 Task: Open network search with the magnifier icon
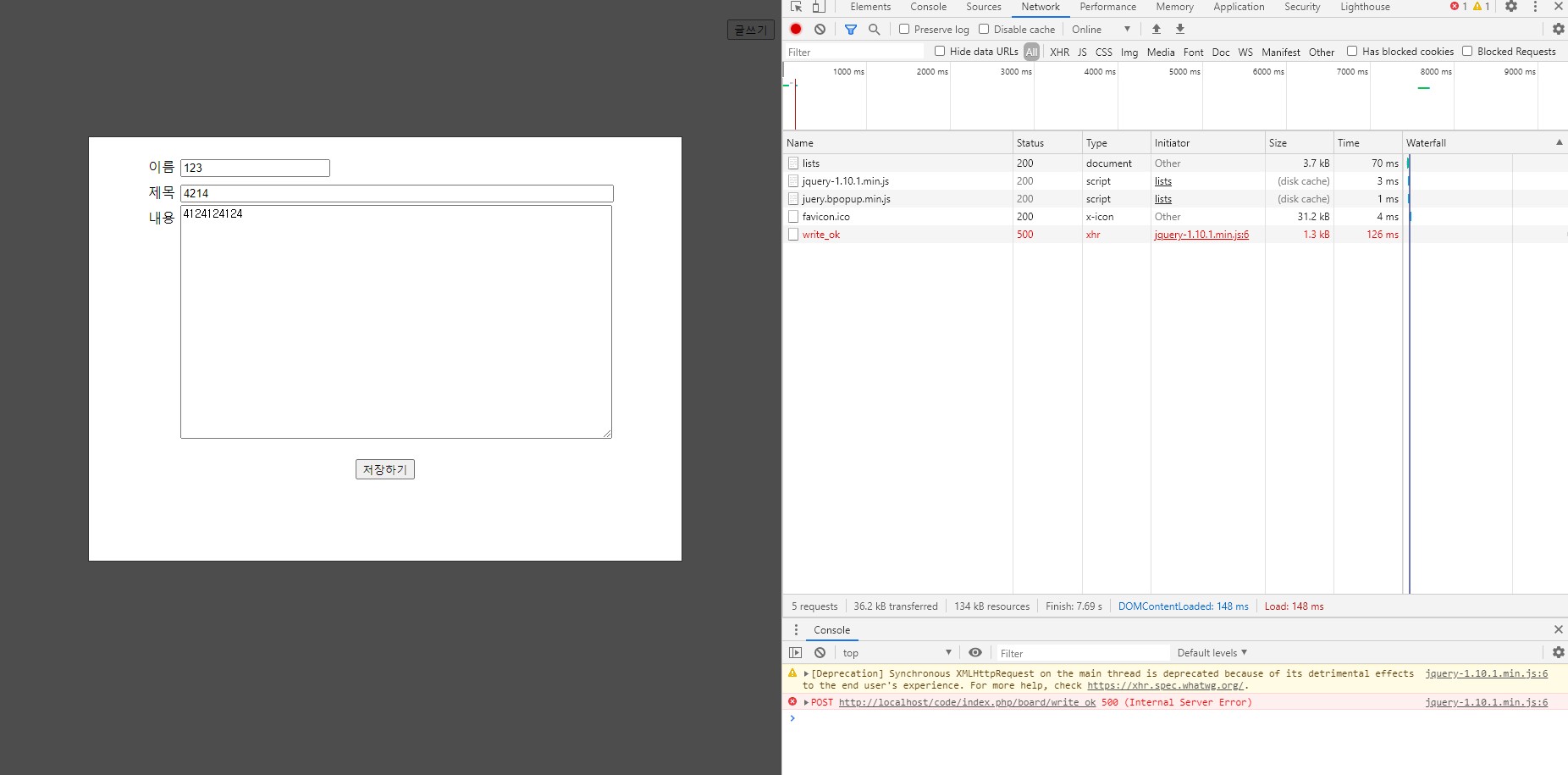[875, 29]
